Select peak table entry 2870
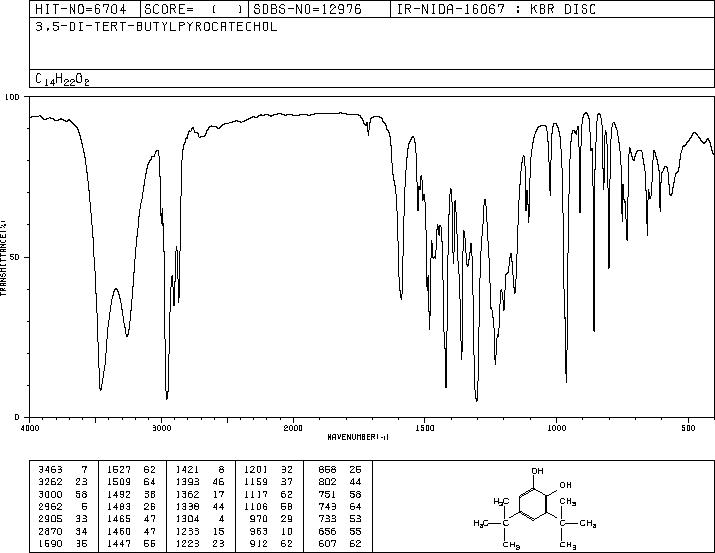This screenshot has width=715, height=553. coord(64,532)
